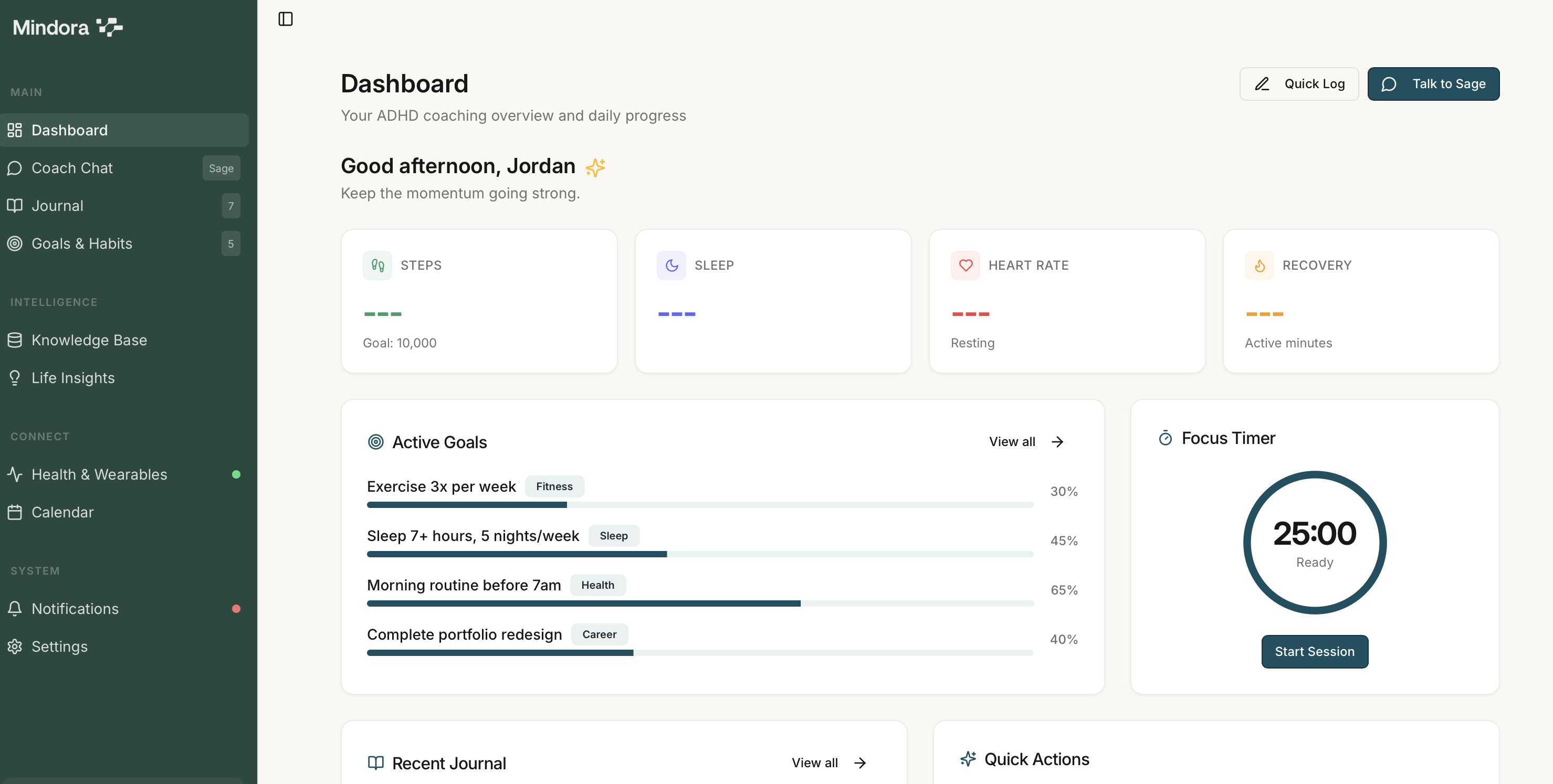Click the Quick Actions sparkle icon

(x=968, y=759)
